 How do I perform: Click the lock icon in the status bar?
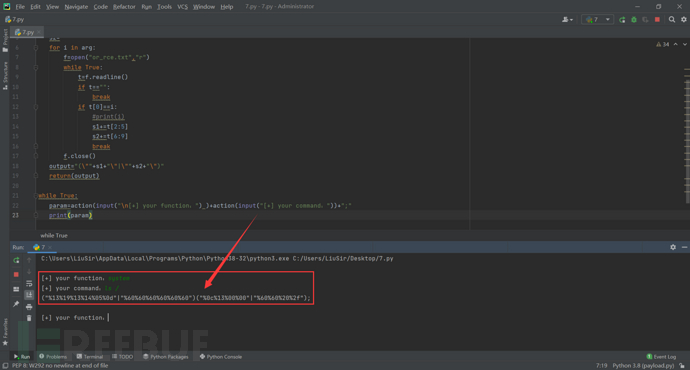682,366
